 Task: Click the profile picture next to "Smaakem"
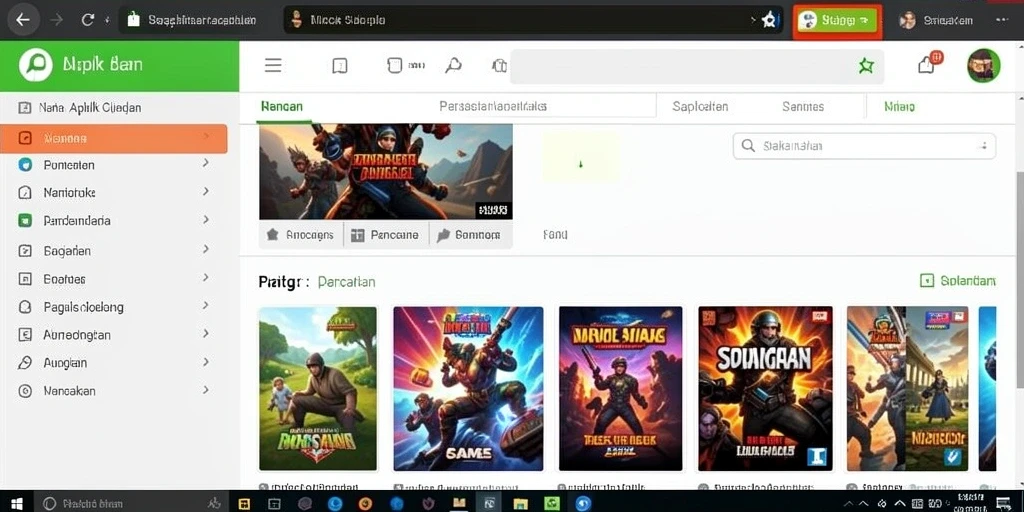(x=907, y=20)
